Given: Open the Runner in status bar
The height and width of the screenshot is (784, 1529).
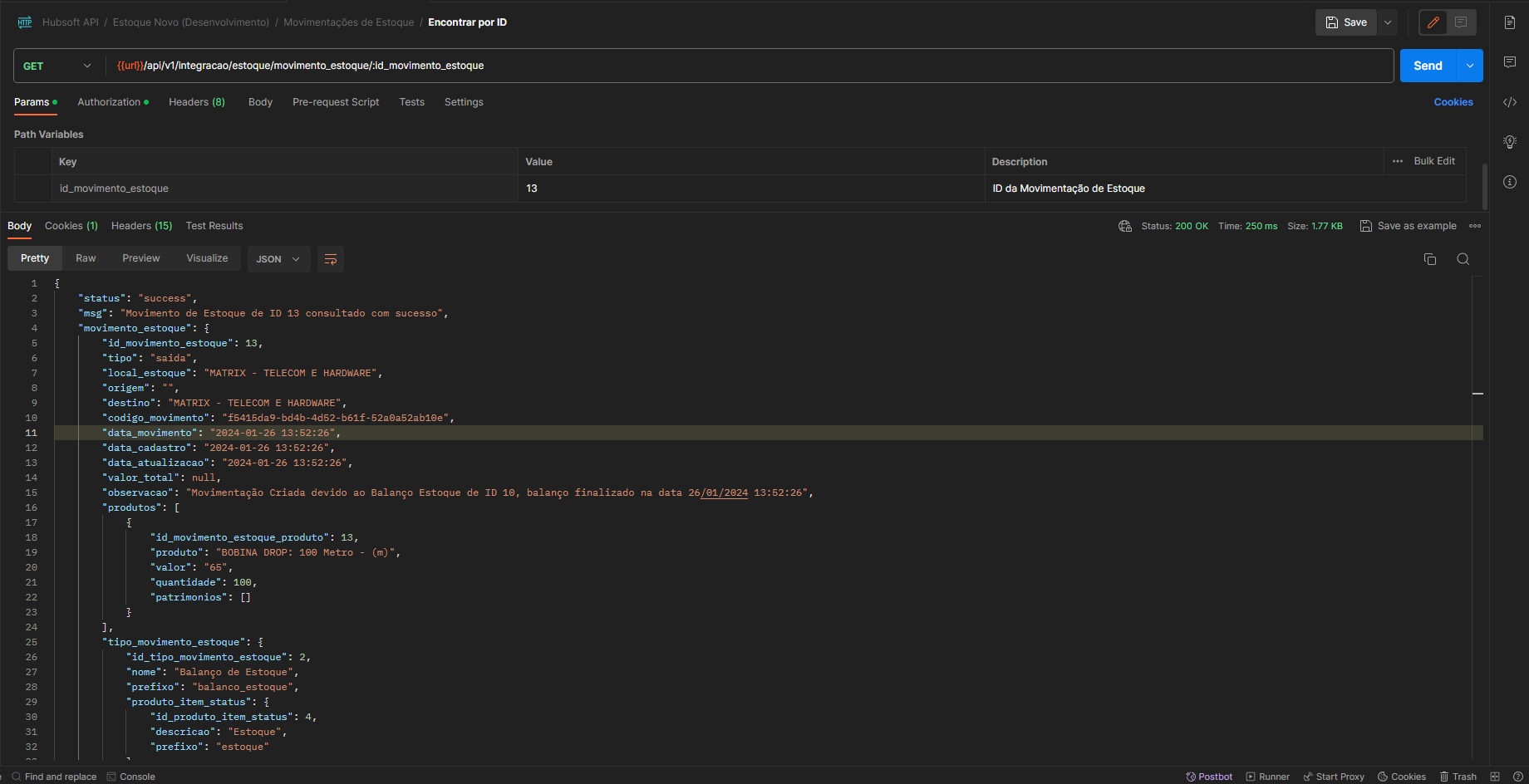Looking at the screenshot, I should click(1268, 777).
